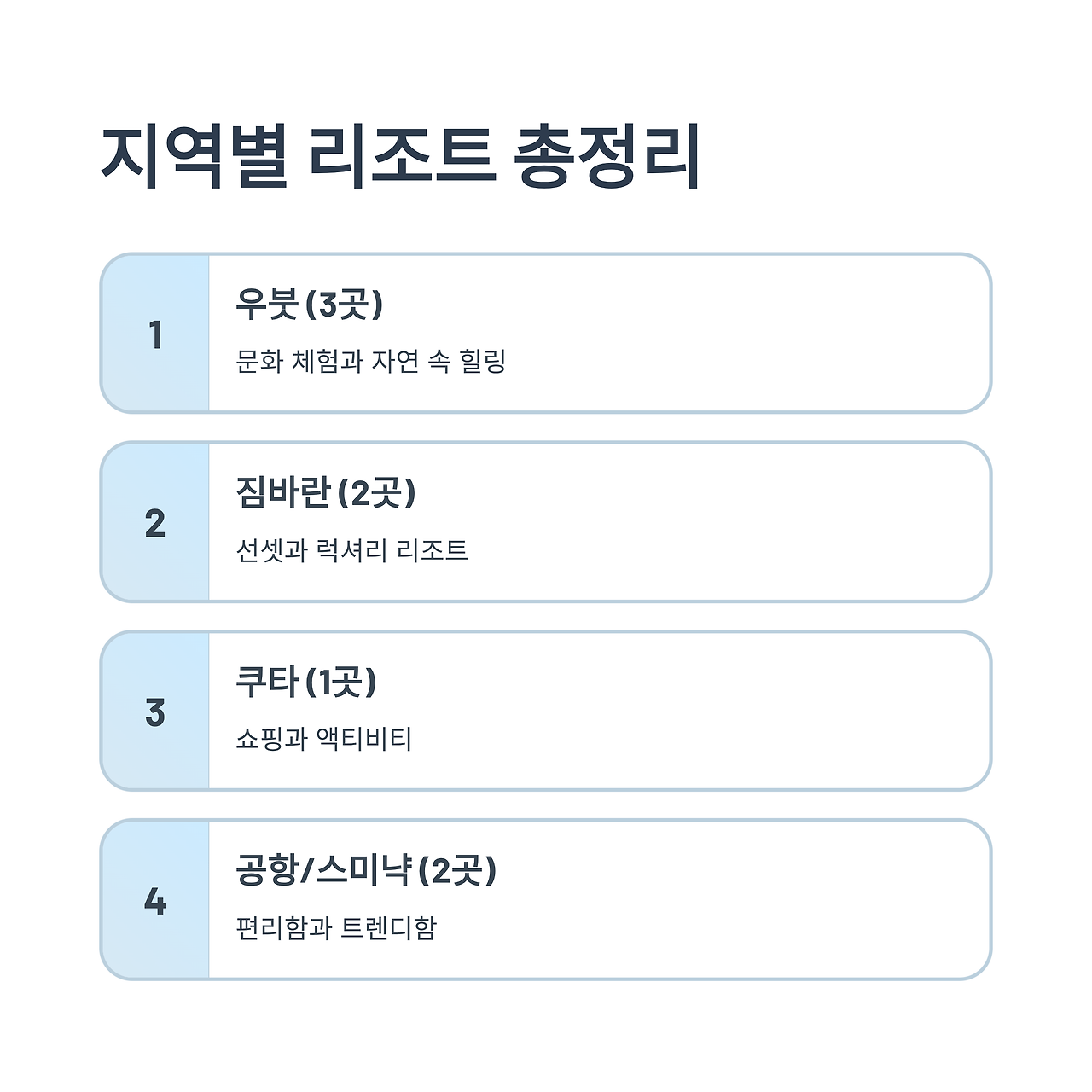
Task: Click the 쇼핑과 액티비티 description
Action: (323, 739)
